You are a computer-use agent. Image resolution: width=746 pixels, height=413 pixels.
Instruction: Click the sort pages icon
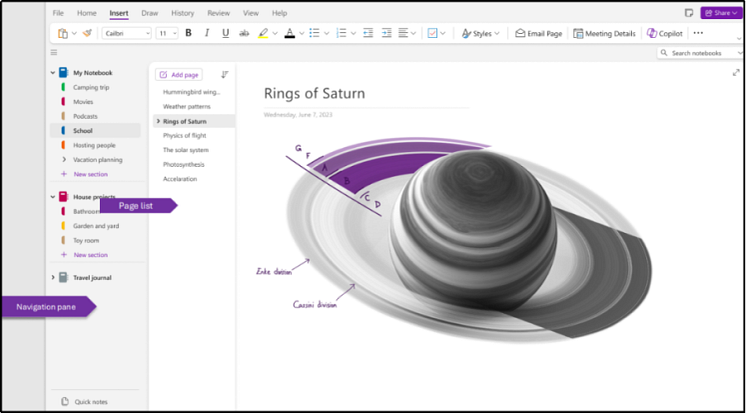point(225,75)
